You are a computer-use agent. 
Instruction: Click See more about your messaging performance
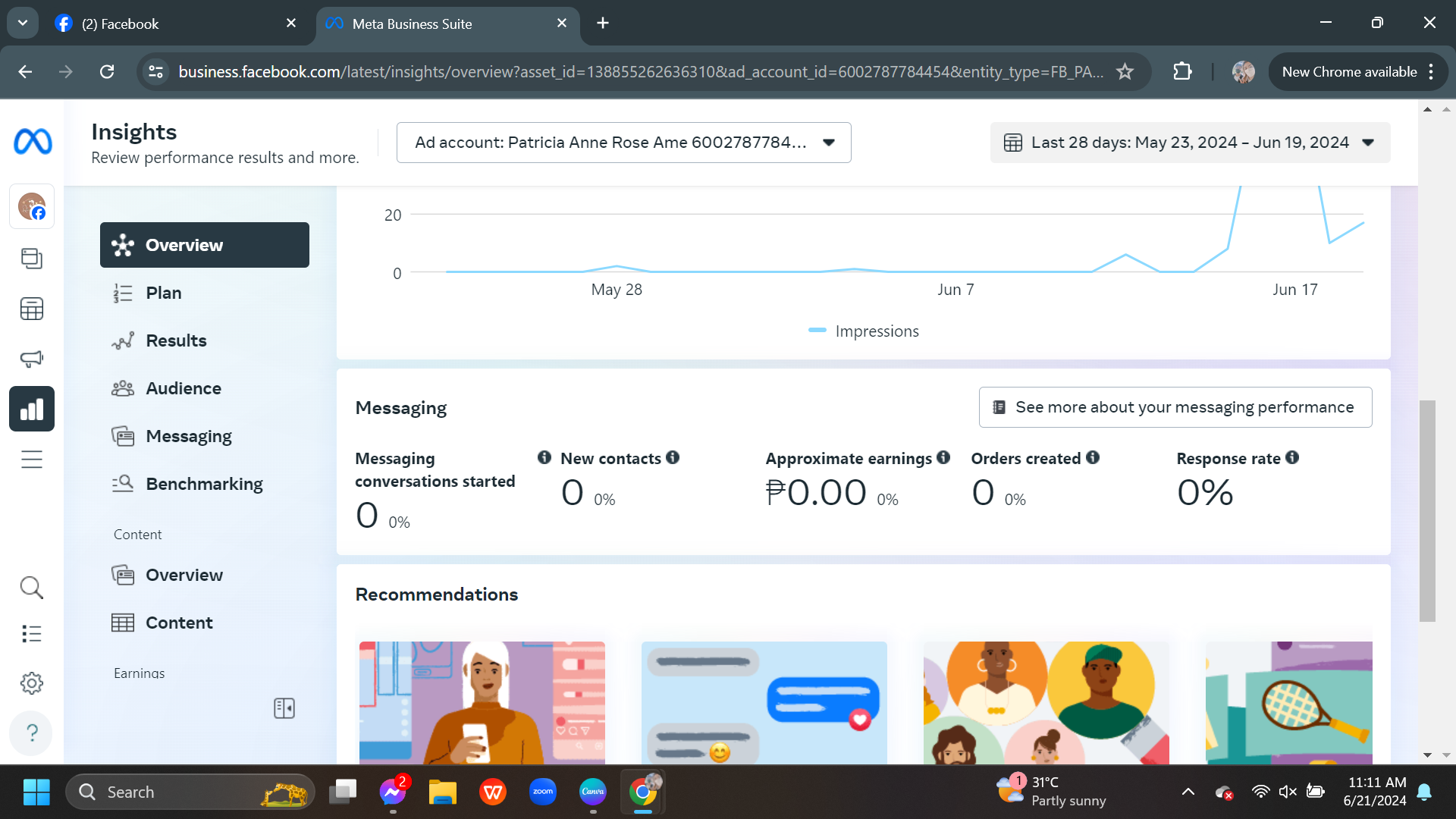1175,407
